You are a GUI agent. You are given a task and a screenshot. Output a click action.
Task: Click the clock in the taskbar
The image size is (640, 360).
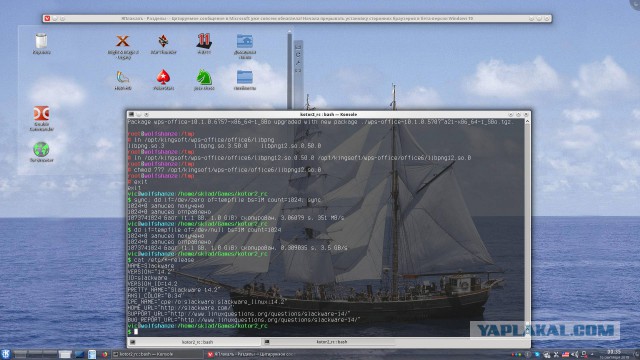click(x=613, y=354)
